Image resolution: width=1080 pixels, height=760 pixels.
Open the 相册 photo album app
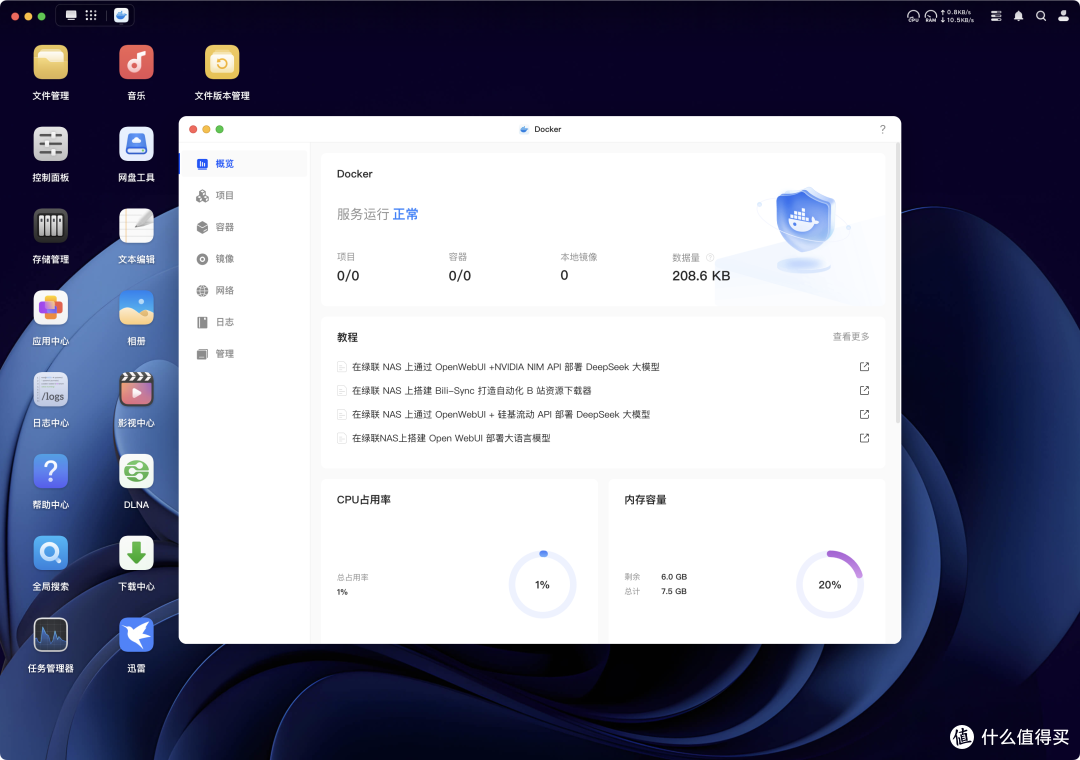click(136, 308)
